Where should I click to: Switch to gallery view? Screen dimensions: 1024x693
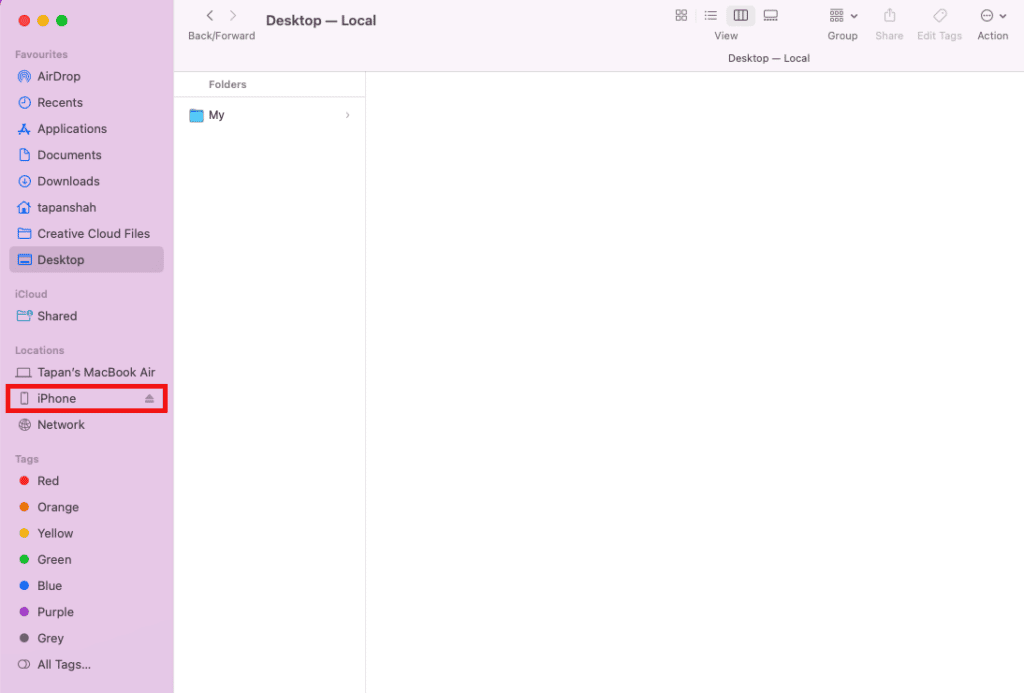[x=770, y=15]
